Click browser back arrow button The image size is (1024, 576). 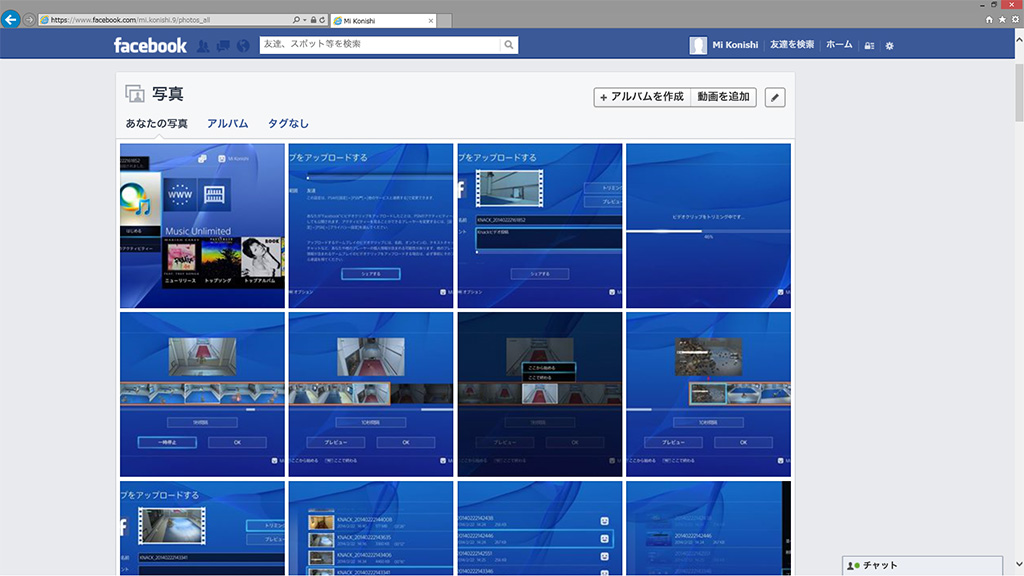[12, 19]
